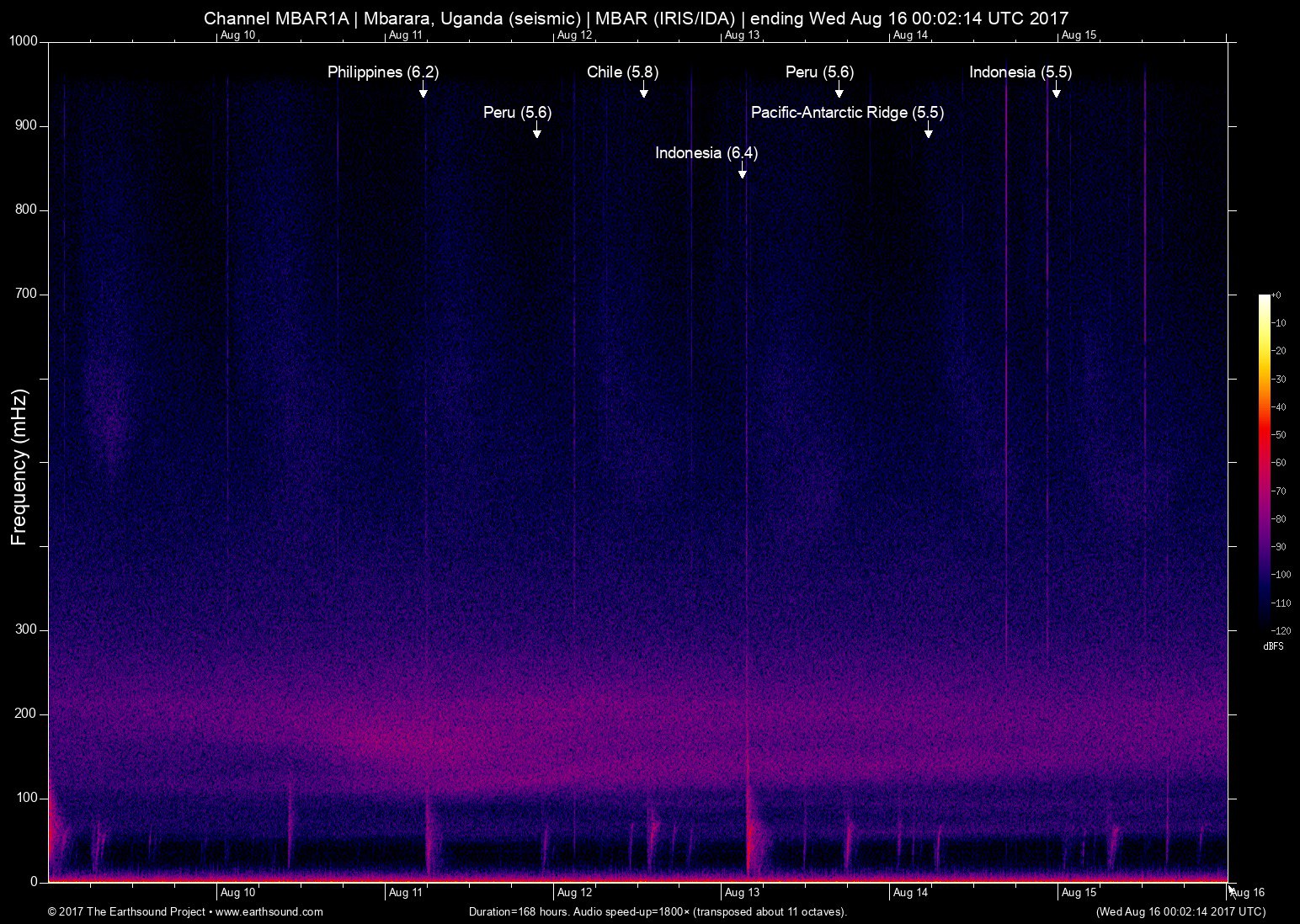Click the arrow below Pacific-Antarctic Ridge (5.5)
This screenshot has width=1300, height=924.
click(928, 131)
